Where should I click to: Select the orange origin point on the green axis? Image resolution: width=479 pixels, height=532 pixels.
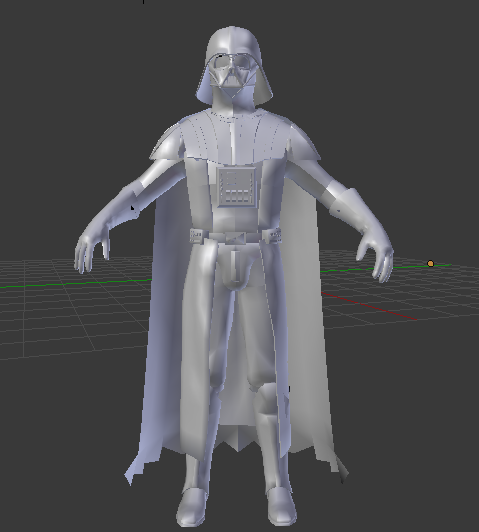click(430, 264)
